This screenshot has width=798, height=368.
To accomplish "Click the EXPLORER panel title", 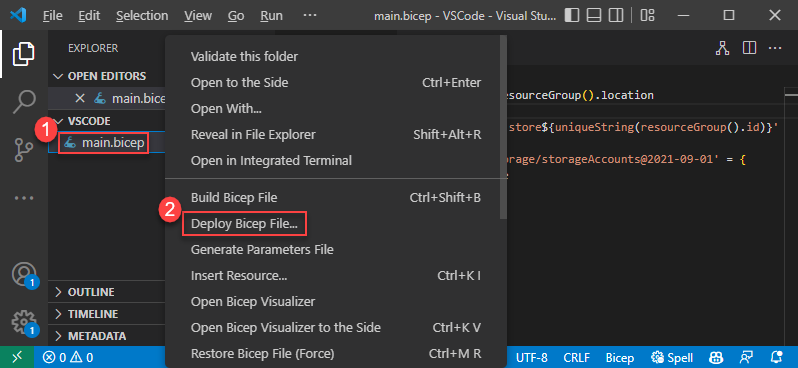I will click(x=93, y=48).
